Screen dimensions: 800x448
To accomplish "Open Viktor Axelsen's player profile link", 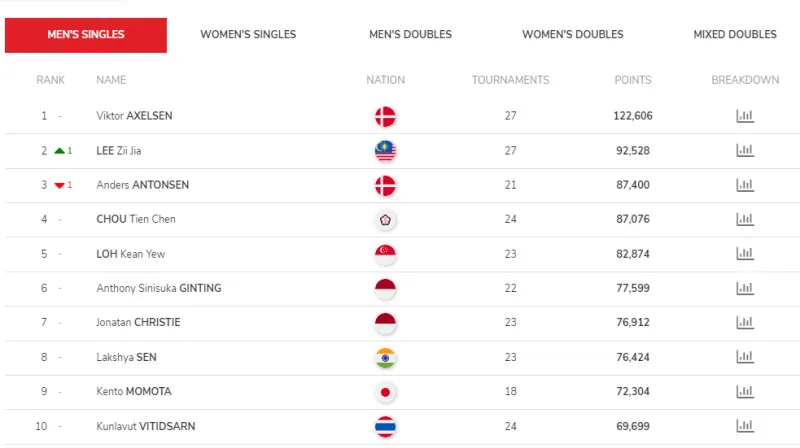I will (x=134, y=116).
